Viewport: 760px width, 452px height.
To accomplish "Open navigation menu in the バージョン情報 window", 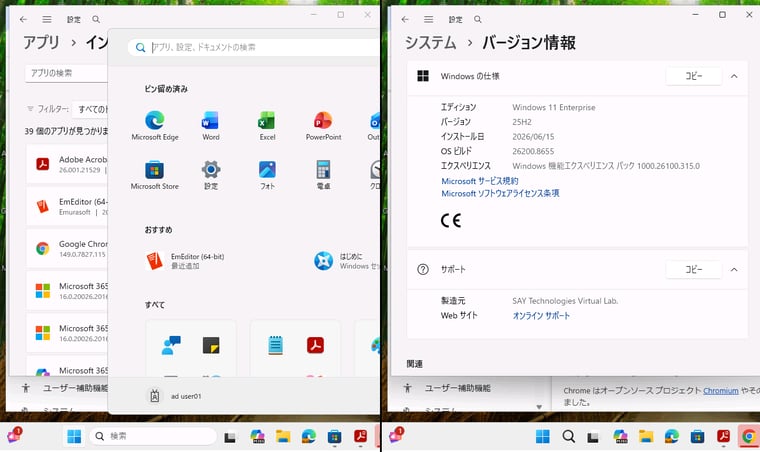I will click(x=428, y=19).
